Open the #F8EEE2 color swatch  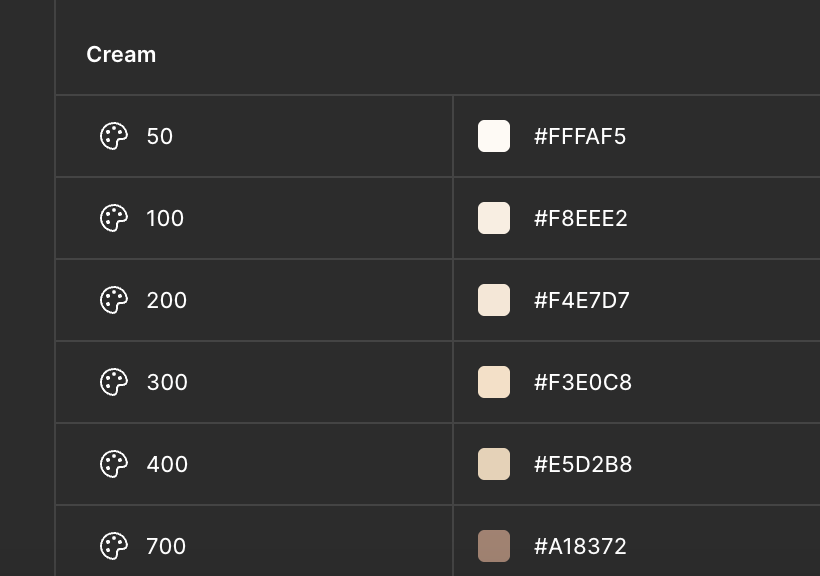[494, 218]
